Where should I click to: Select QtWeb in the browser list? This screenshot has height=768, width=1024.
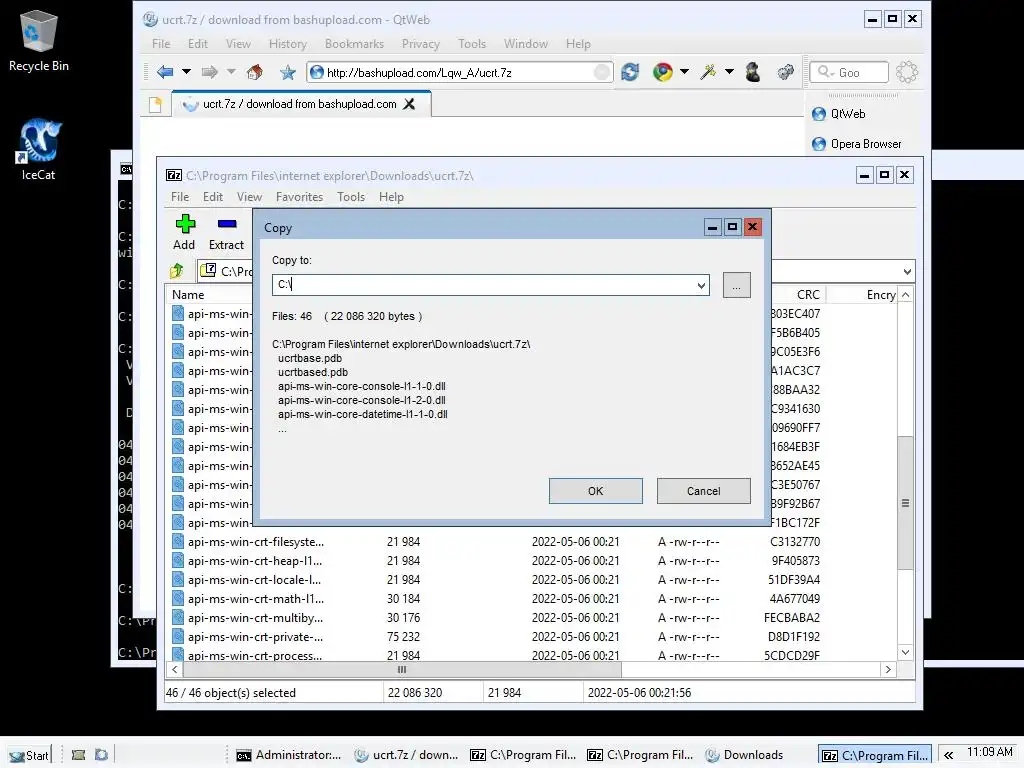point(848,114)
